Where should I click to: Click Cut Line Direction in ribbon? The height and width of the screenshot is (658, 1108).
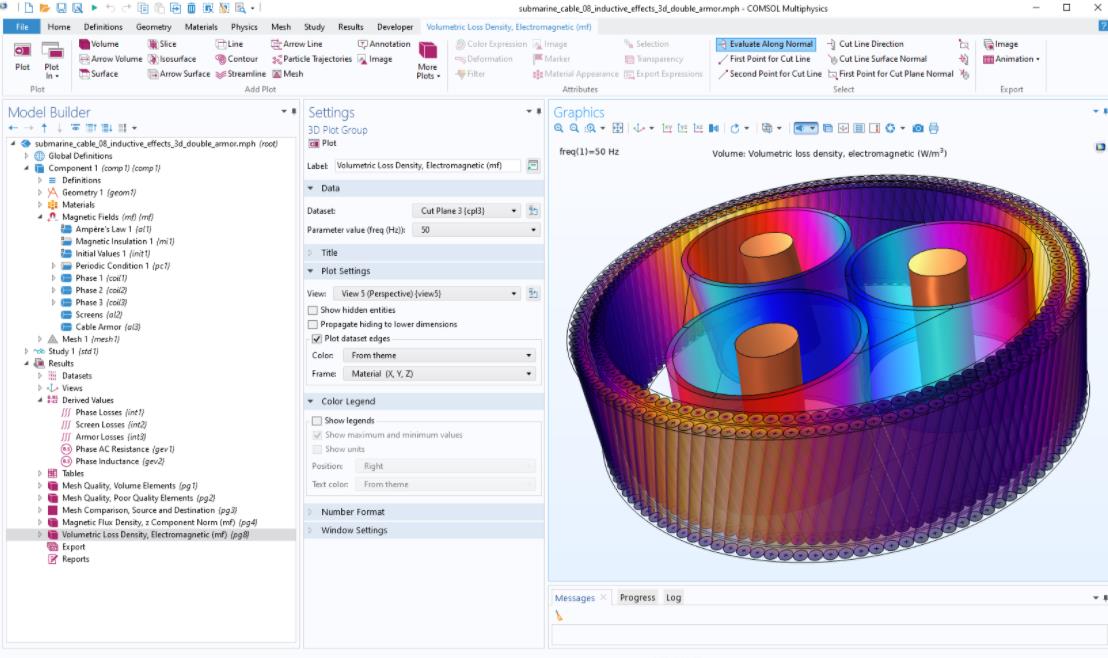pos(865,44)
